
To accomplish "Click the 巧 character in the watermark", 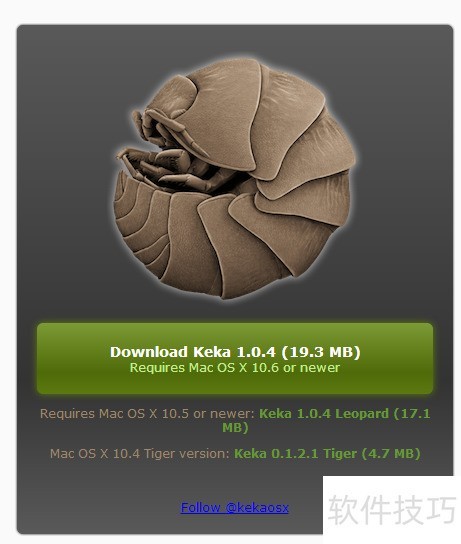I will tap(441, 510).
